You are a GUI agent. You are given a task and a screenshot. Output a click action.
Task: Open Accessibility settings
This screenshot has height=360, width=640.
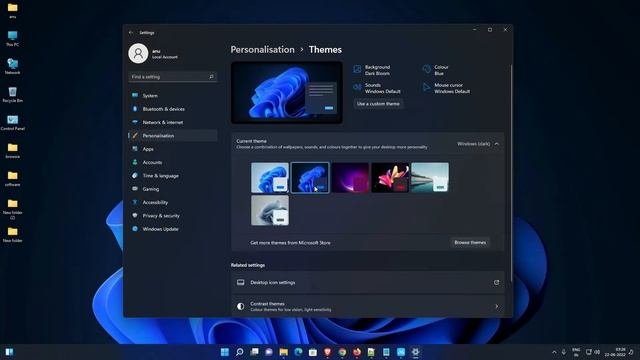(x=173, y=202)
